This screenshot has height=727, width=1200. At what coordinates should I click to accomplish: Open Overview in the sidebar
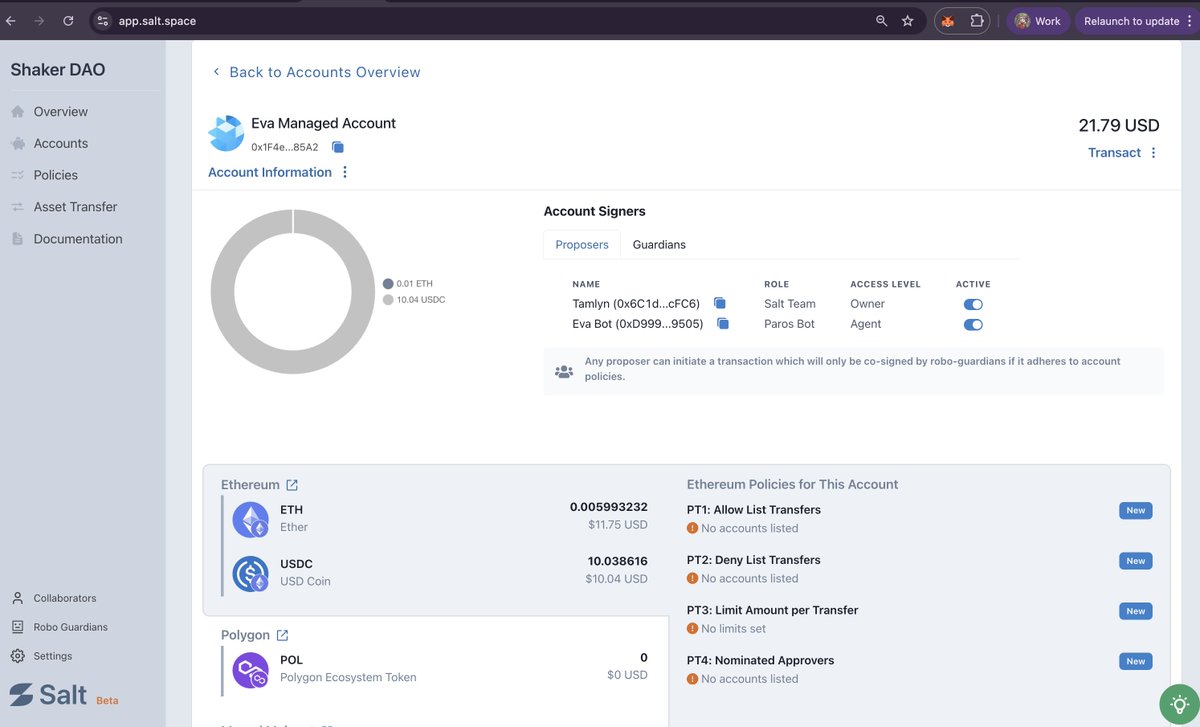(x=61, y=112)
